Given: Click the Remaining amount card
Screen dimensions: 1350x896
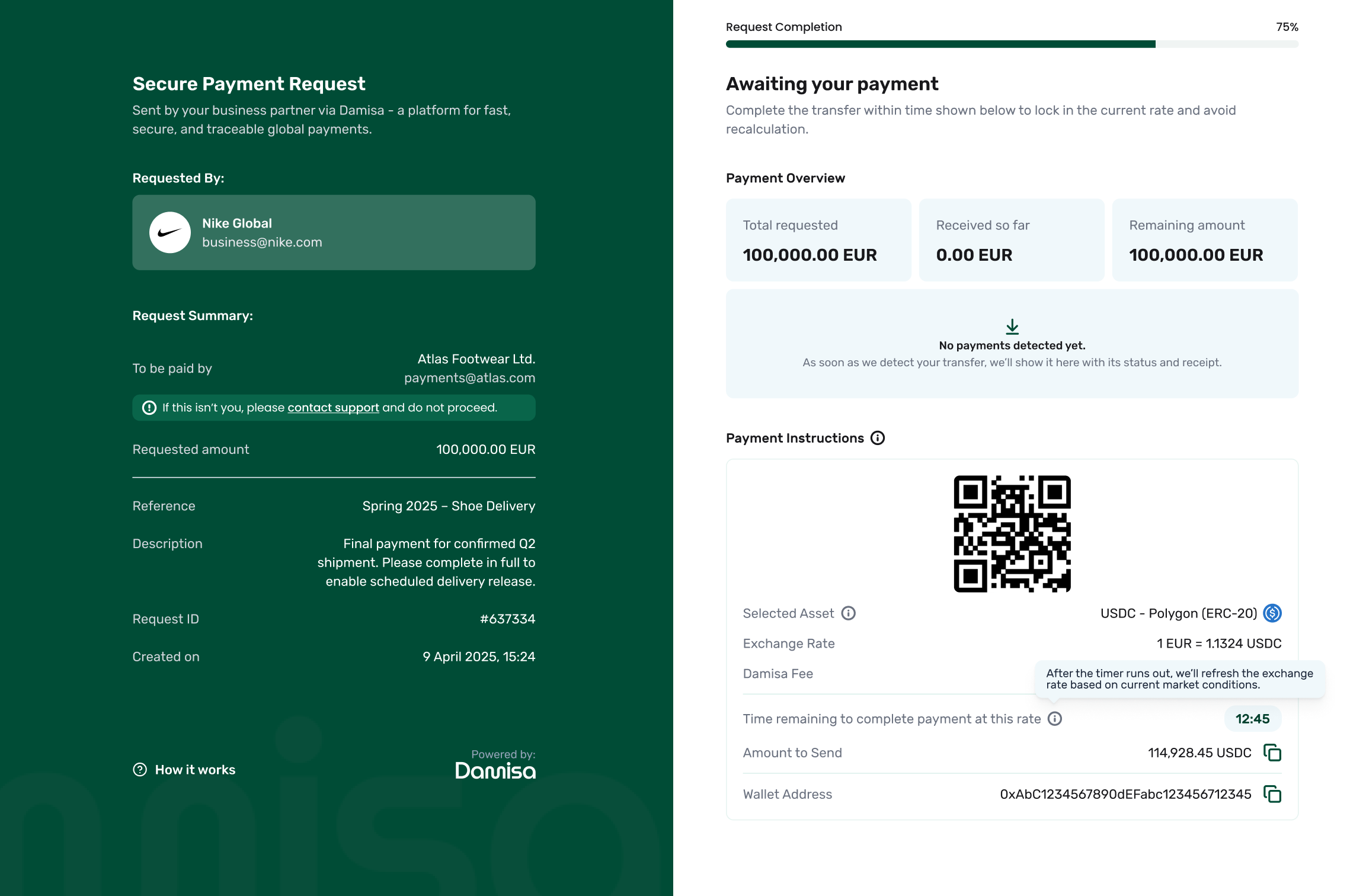Looking at the screenshot, I should pyautogui.click(x=1204, y=240).
